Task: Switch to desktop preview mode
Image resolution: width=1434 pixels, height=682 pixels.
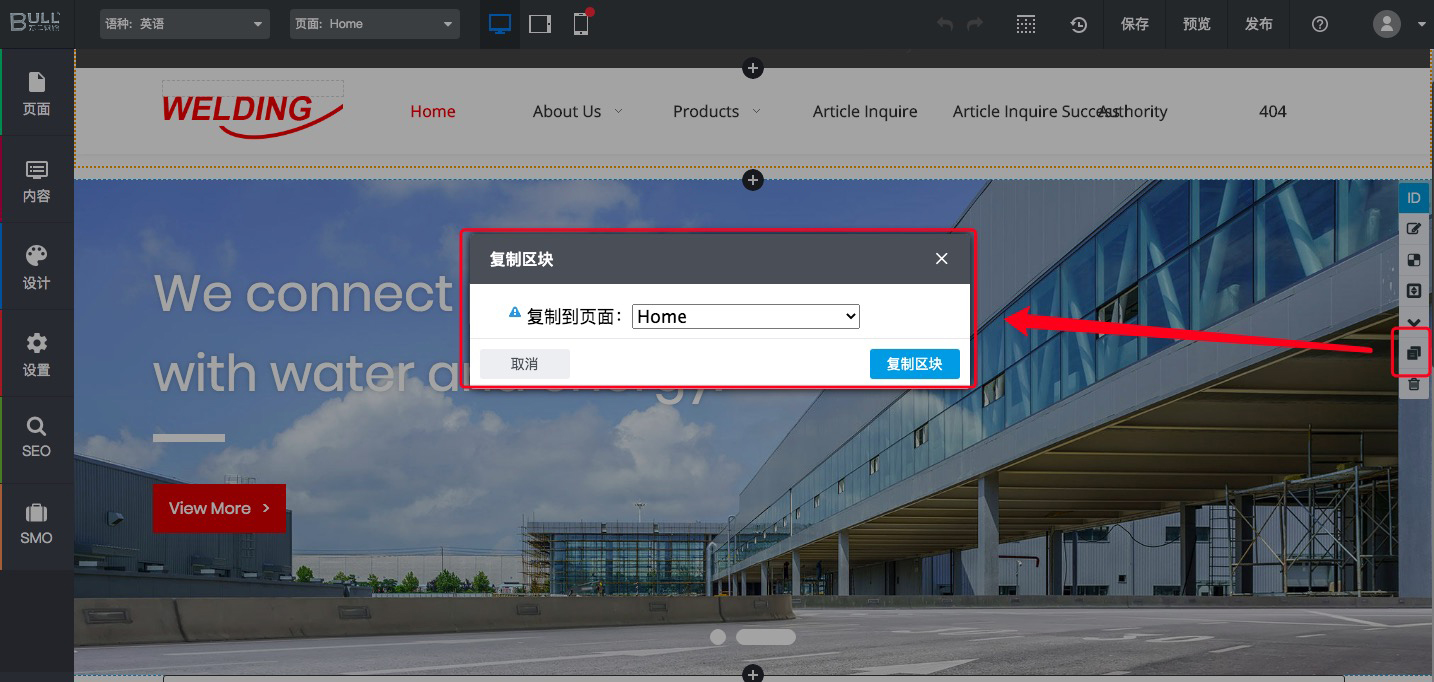Action: pos(500,24)
